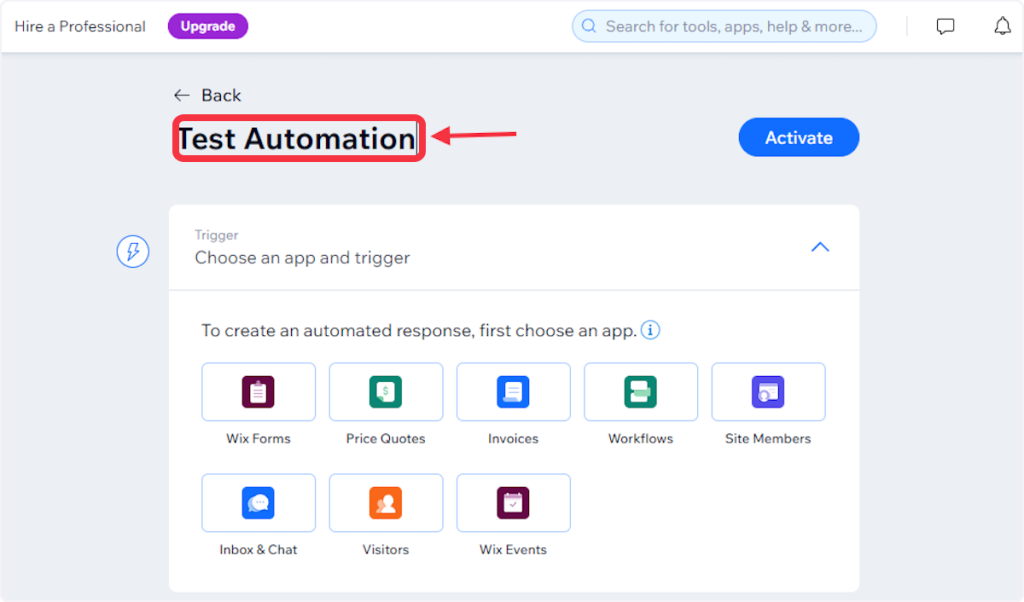Choose the Price Quotes app icon
This screenshot has width=1024, height=602.
(385, 392)
